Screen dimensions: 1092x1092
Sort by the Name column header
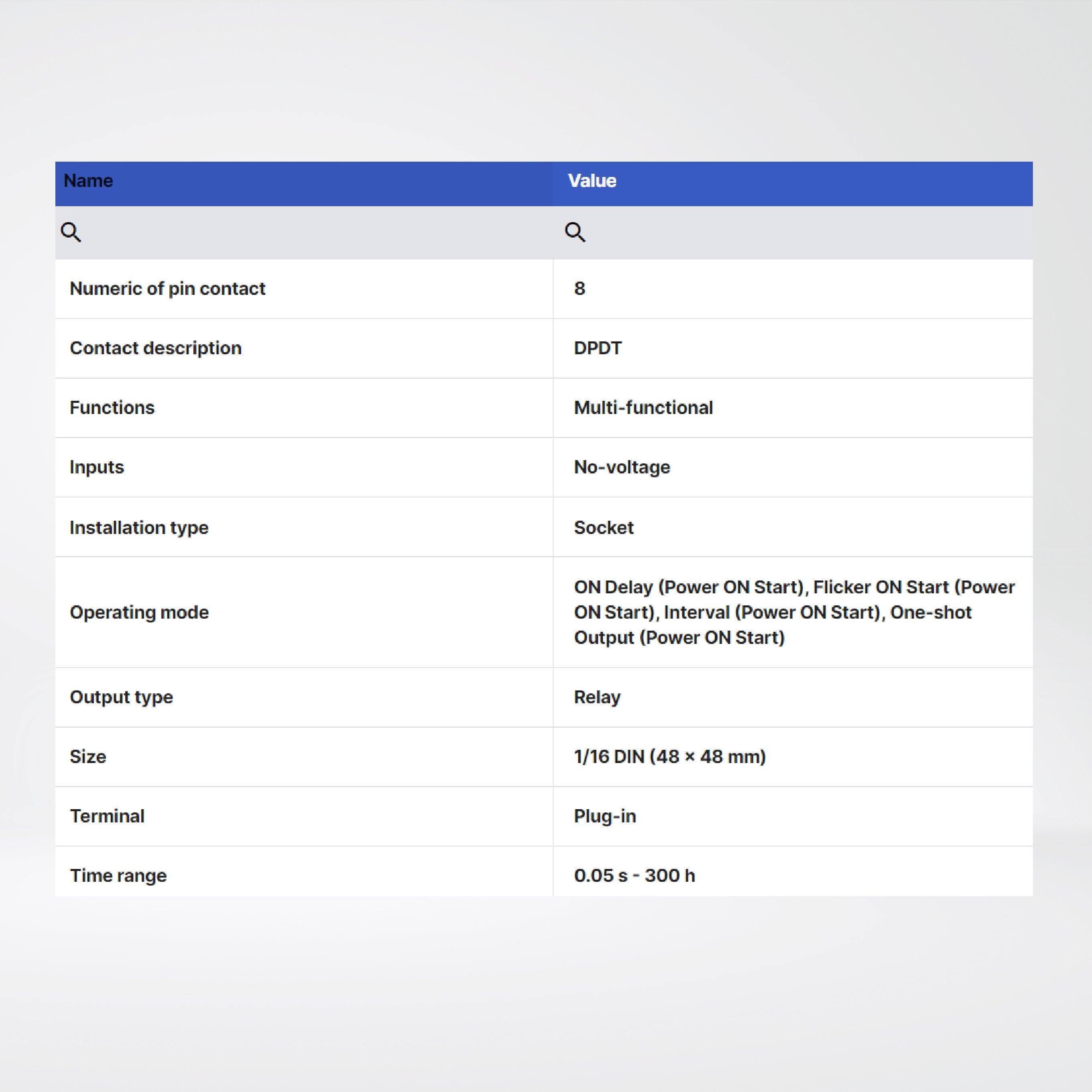tap(304, 184)
